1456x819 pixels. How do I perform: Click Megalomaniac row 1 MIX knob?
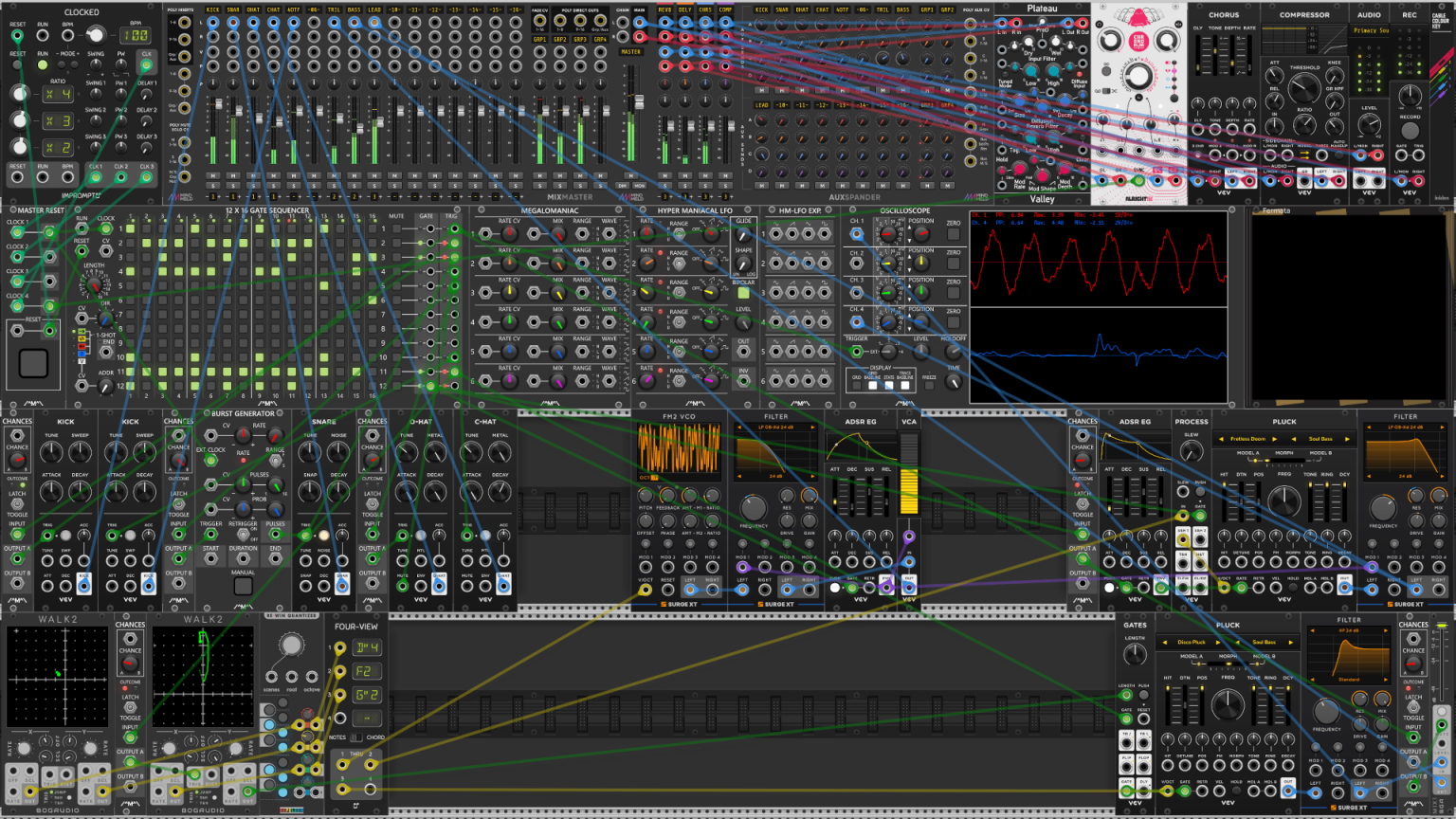pyautogui.click(x=557, y=234)
